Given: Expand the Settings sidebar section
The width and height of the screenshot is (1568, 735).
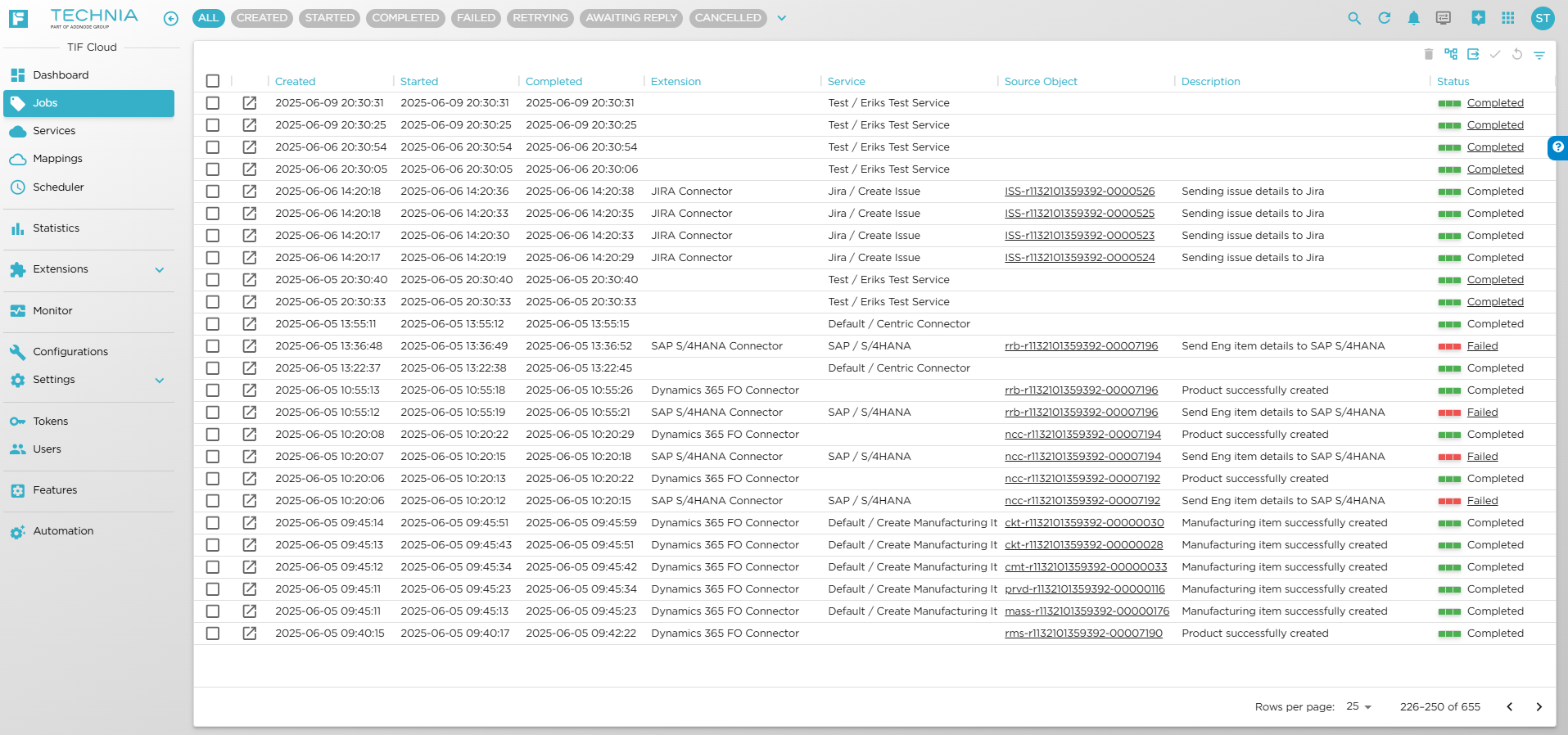Looking at the screenshot, I should [160, 380].
